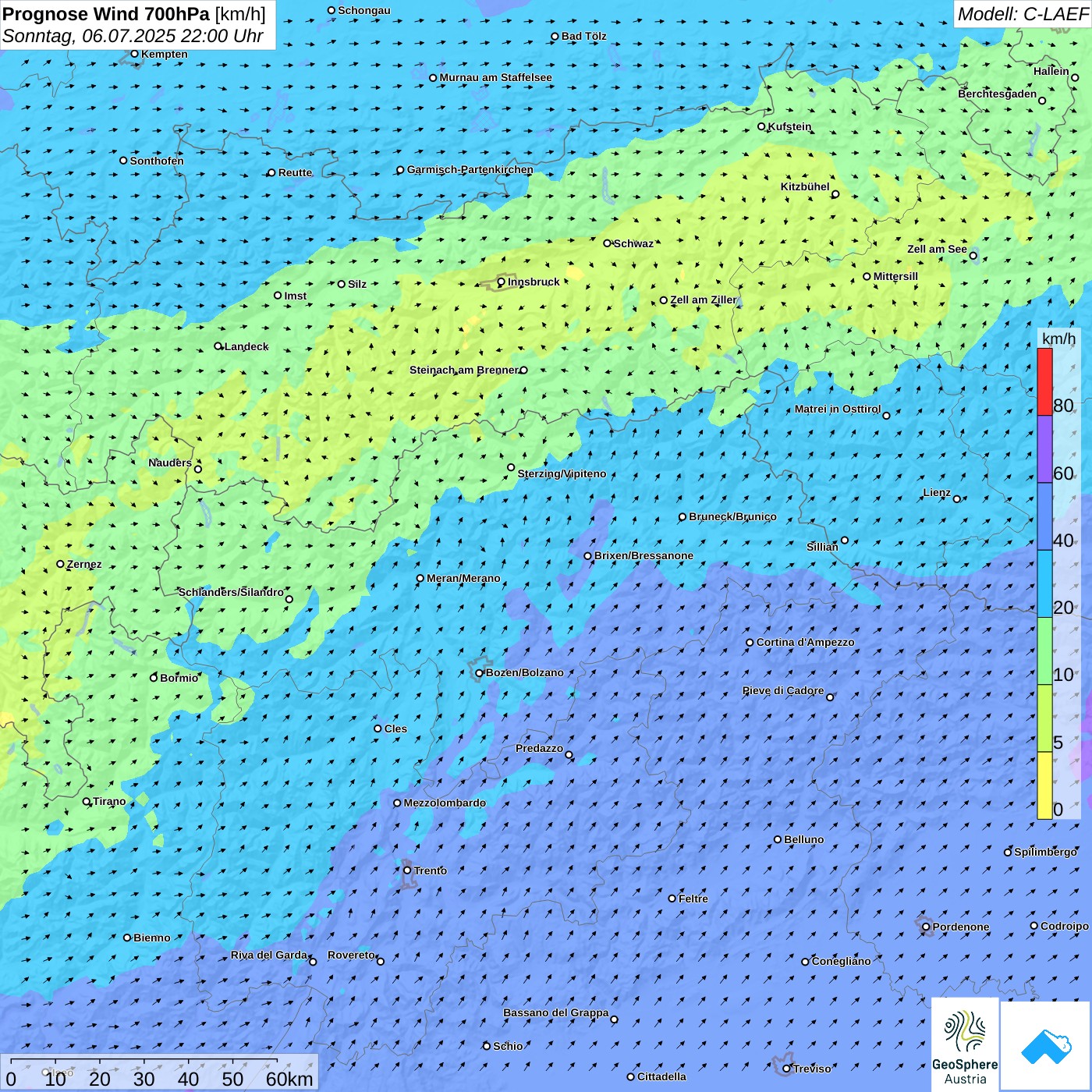
Task: Click the Kitzbühel location marker
Action: [835, 194]
